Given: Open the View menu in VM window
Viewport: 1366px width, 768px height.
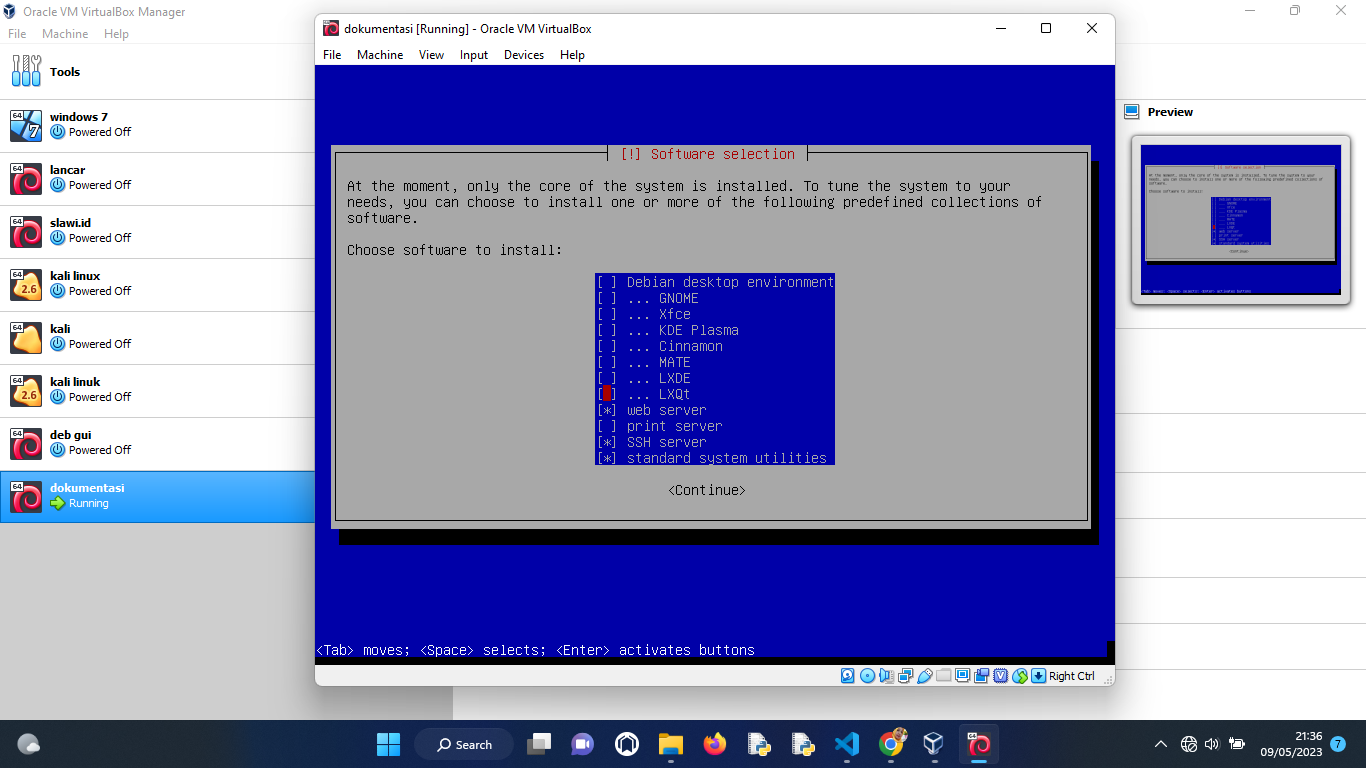Looking at the screenshot, I should pos(431,55).
